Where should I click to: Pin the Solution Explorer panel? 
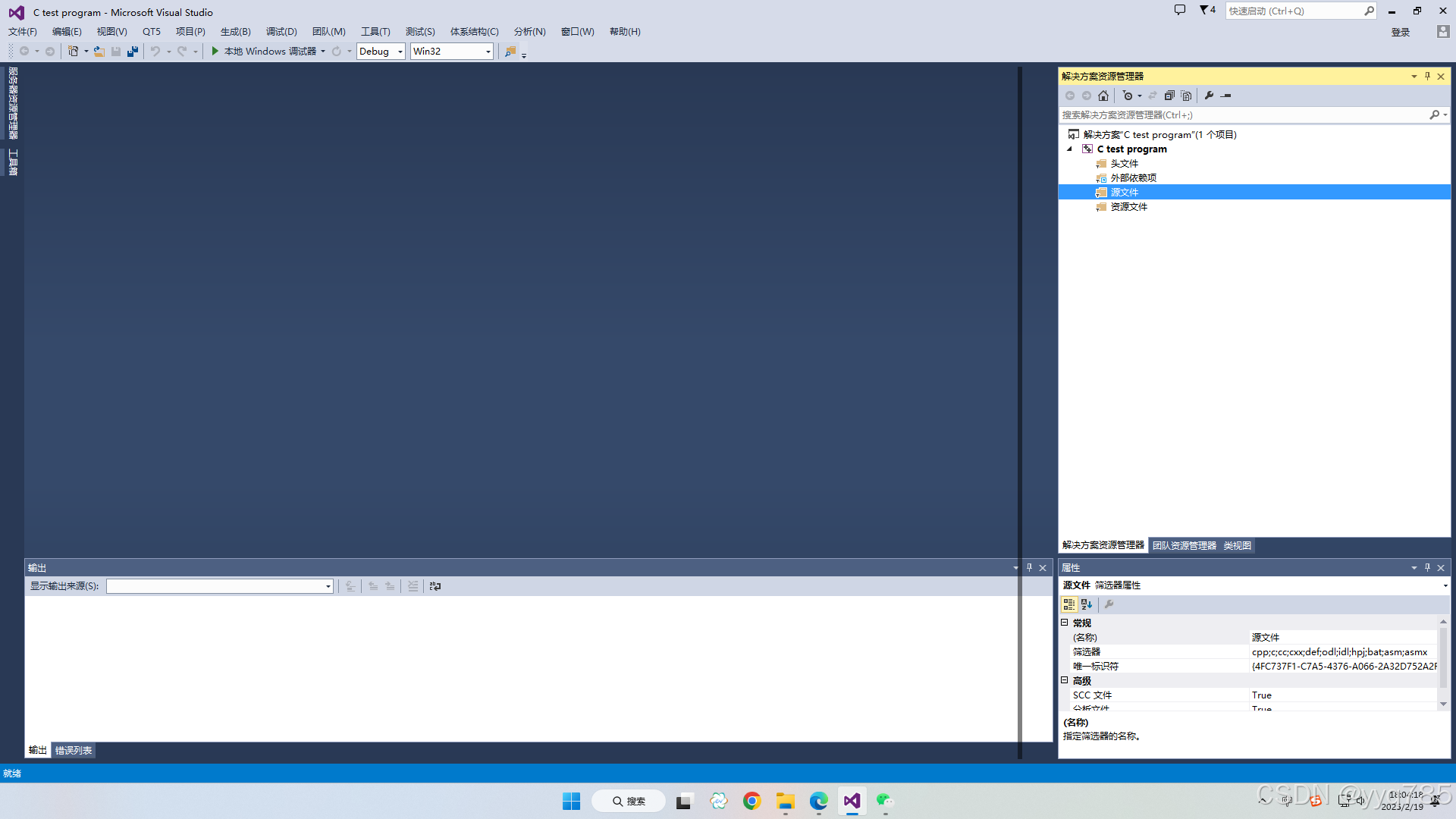(x=1426, y=76)
